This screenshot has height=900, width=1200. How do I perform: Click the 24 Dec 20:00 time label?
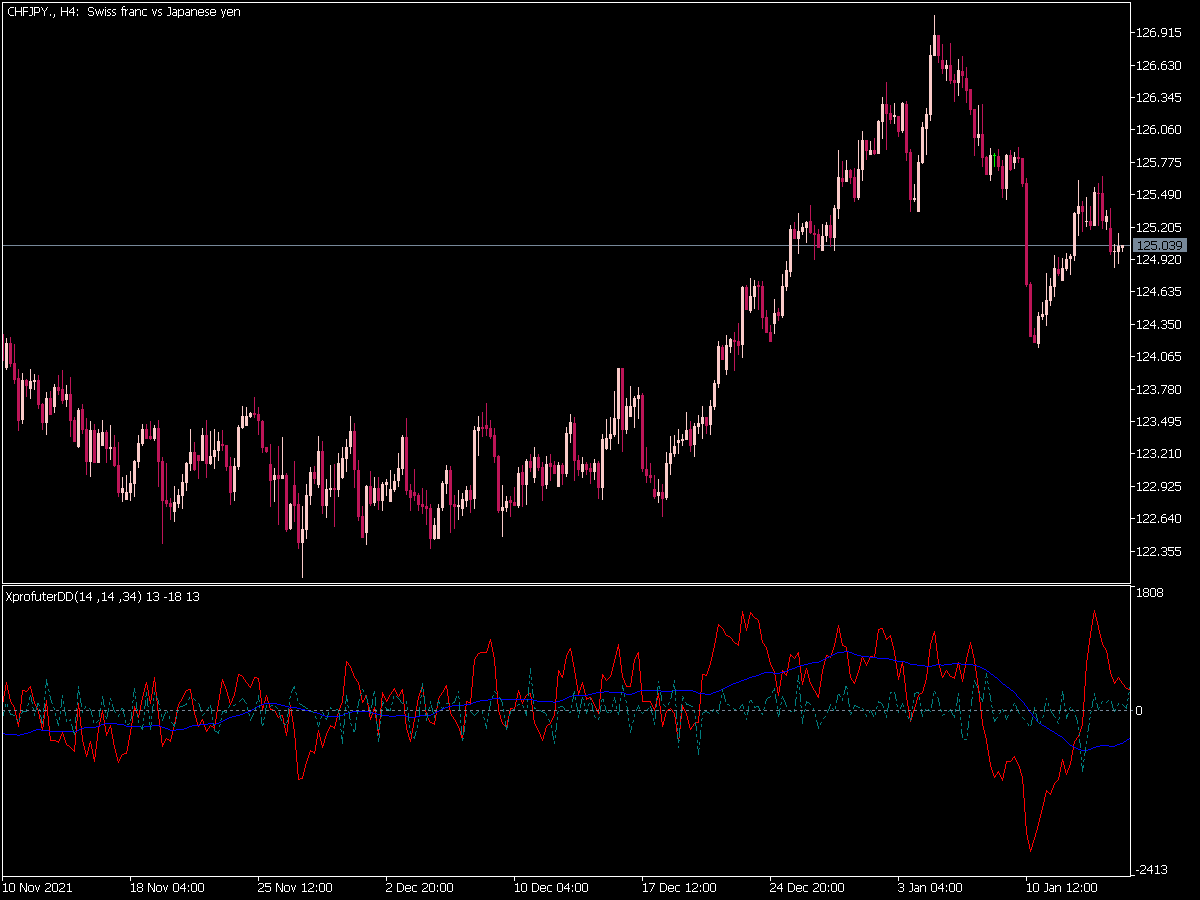807,887
